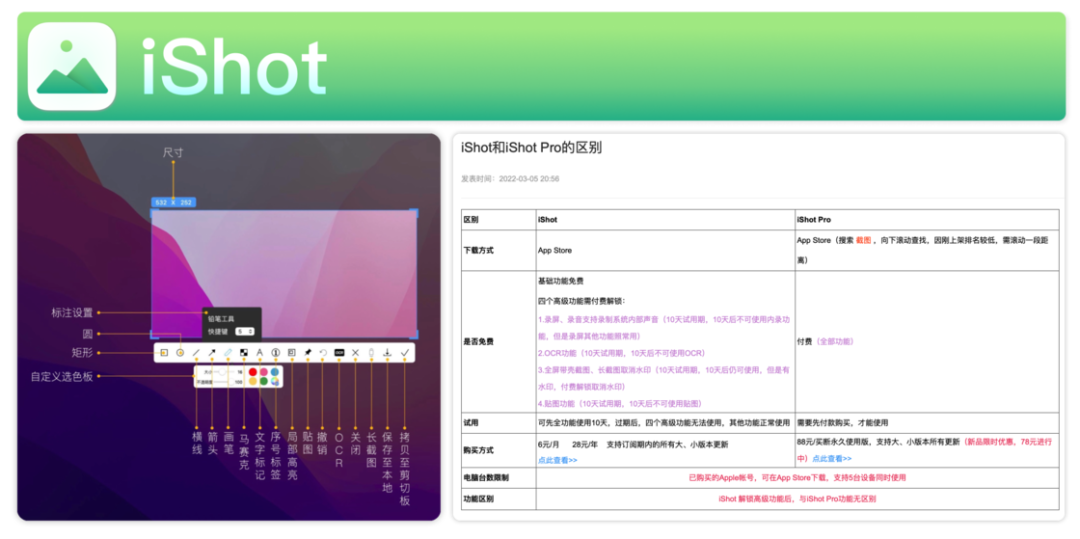Pick the red color swatch

(253, 372)
